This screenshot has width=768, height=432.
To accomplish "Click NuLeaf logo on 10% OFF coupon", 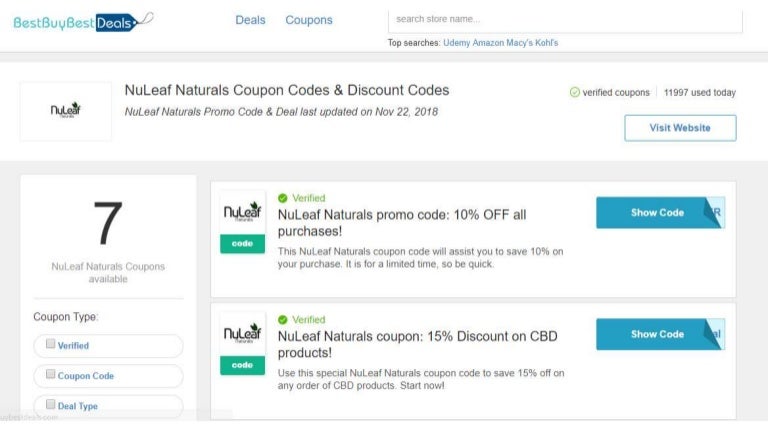I will tap(243, 212).
